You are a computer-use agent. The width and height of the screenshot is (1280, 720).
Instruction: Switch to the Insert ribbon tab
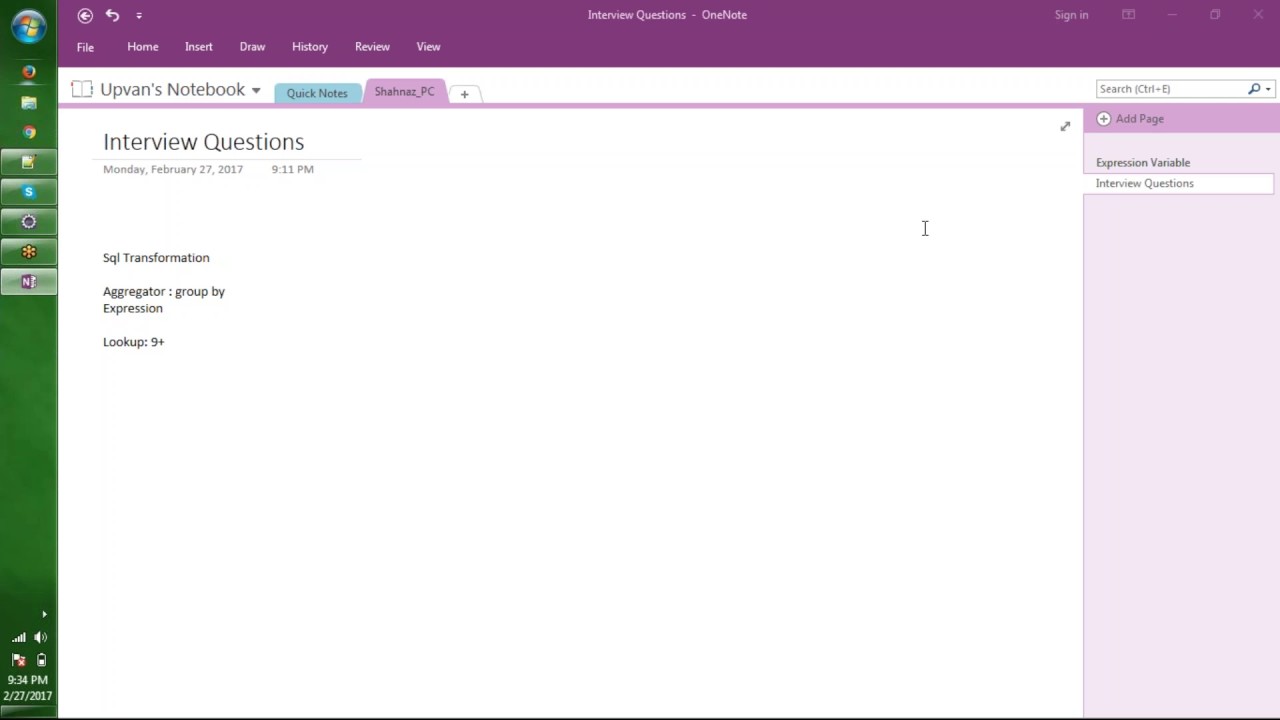pyautogui.click(x=199, y=47)
